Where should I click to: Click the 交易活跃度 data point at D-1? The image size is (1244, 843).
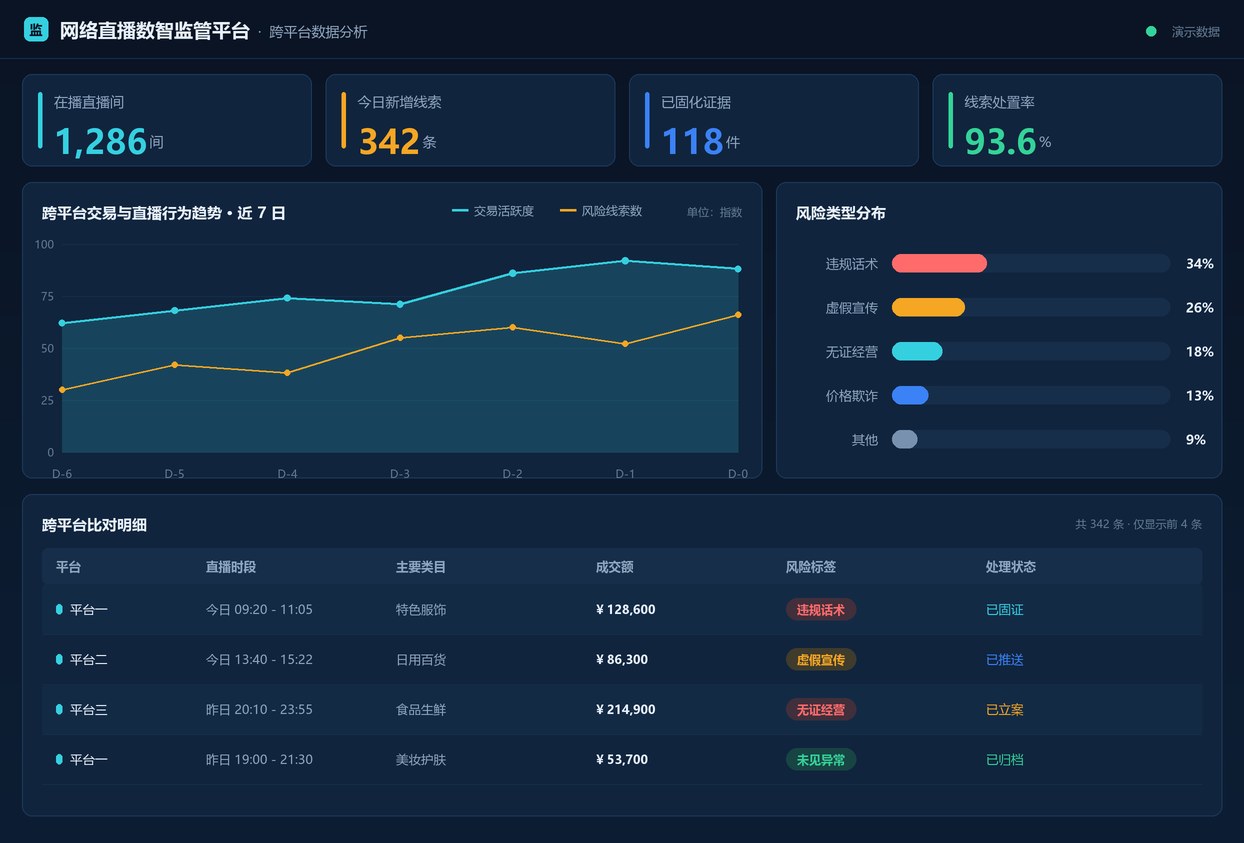point(625,261)
